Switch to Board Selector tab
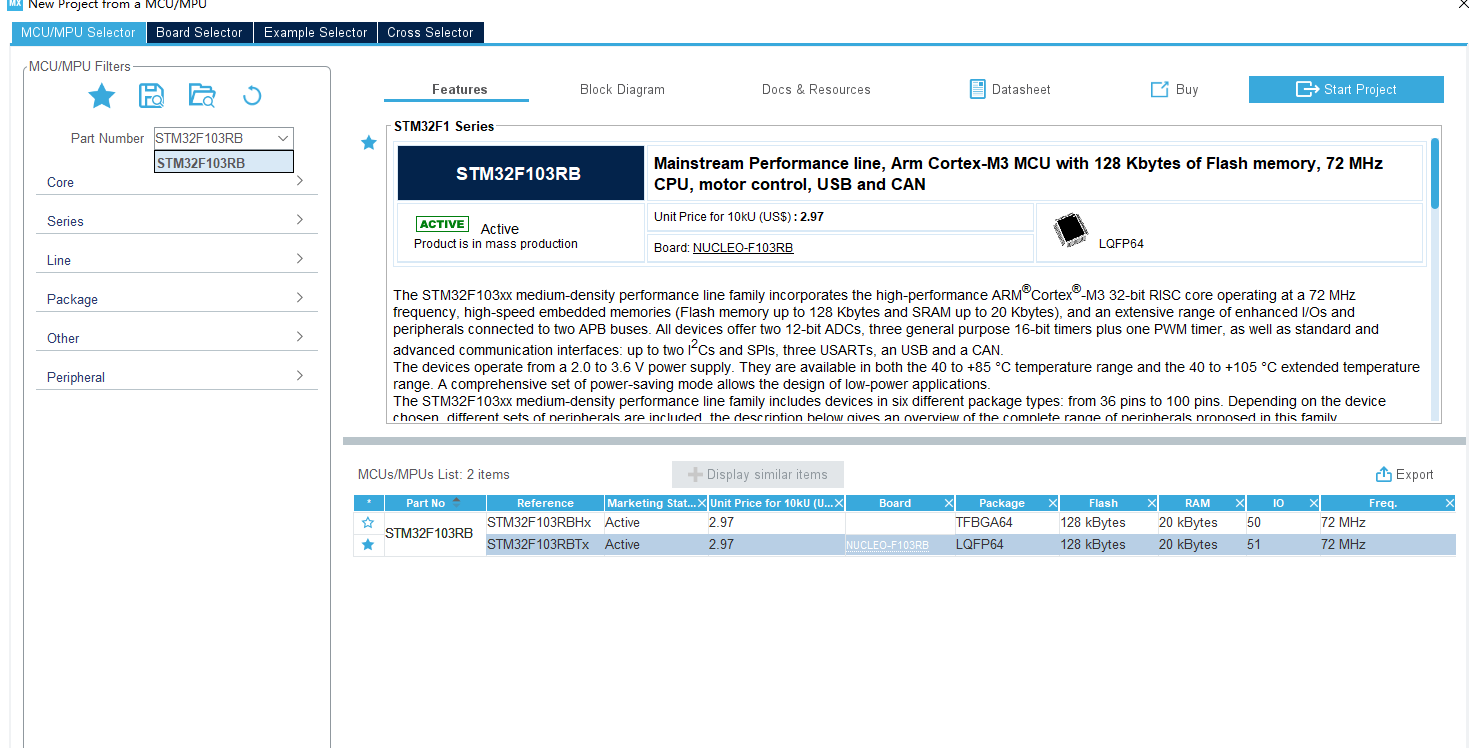Screen dimensions: 1472x748 pyautogui.click(x=199, y=32)
